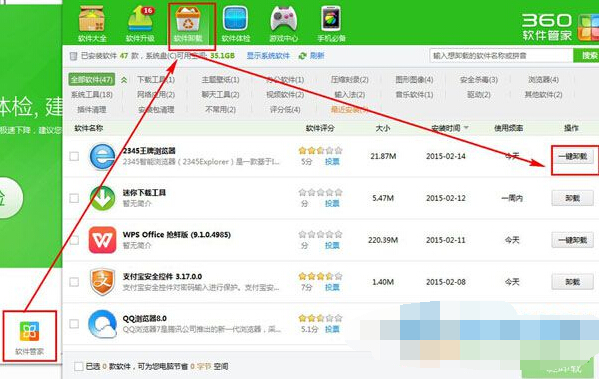The width and height of the screenshot is (599, 379).
Task: Sort by 安装时间 column arrow
Action: pyautogui.click(x=466, y=128)
